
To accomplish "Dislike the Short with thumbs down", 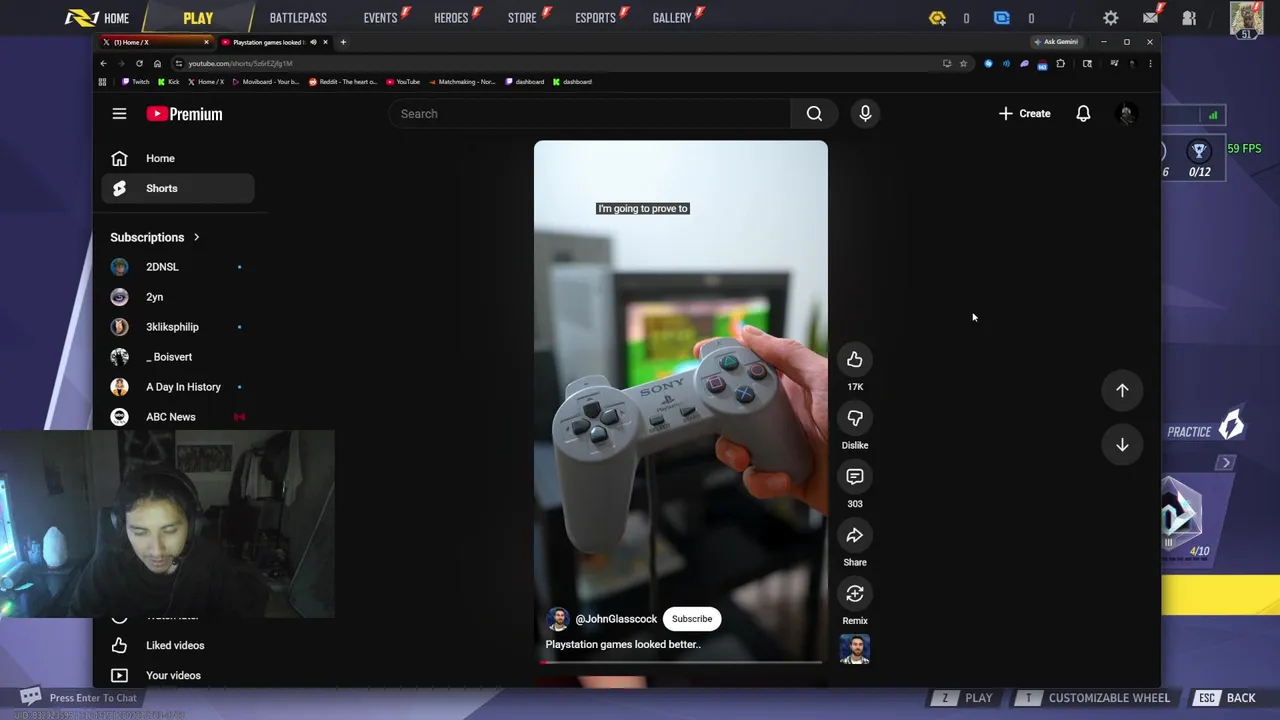I will [x=855, y=418].
